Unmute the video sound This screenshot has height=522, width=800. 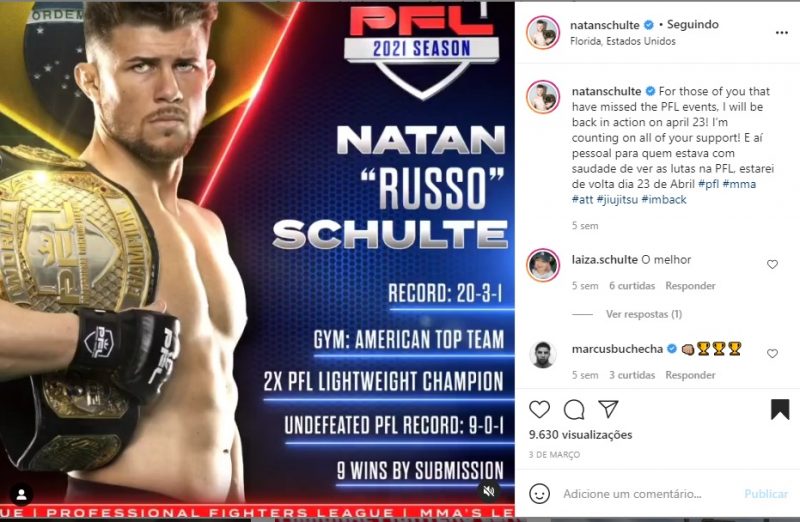(x=489, y=491)
